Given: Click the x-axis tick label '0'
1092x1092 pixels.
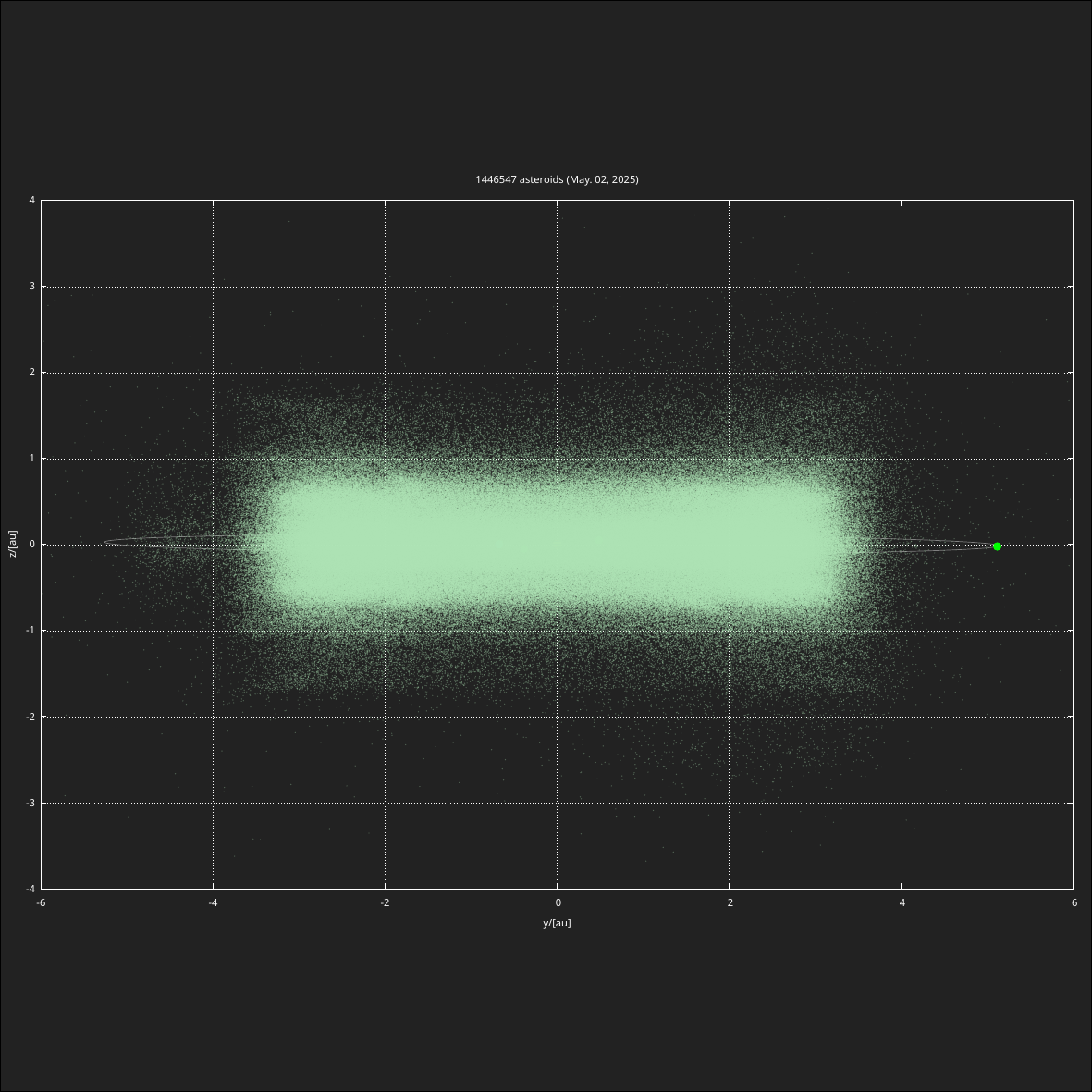Looking at the screenshot, I should [558, 902].
